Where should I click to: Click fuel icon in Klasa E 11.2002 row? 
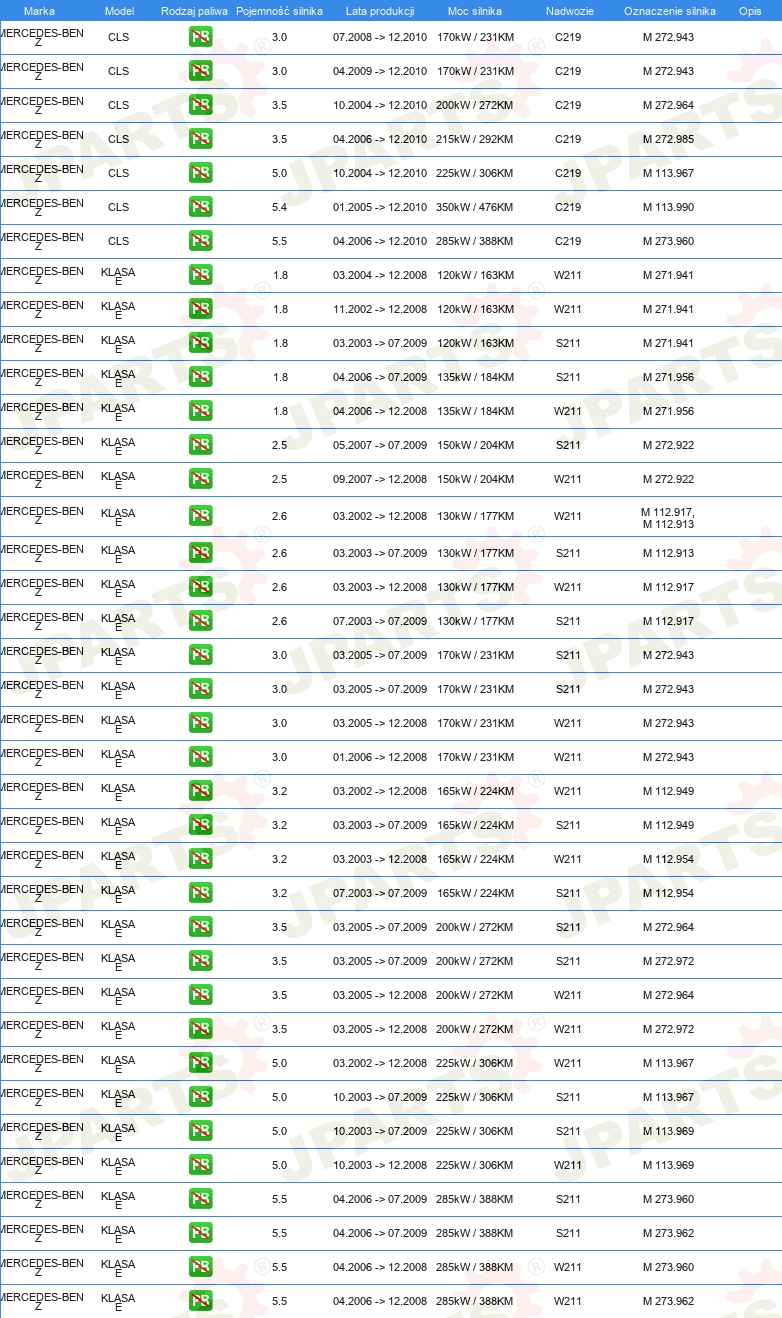tap(200, 309)
